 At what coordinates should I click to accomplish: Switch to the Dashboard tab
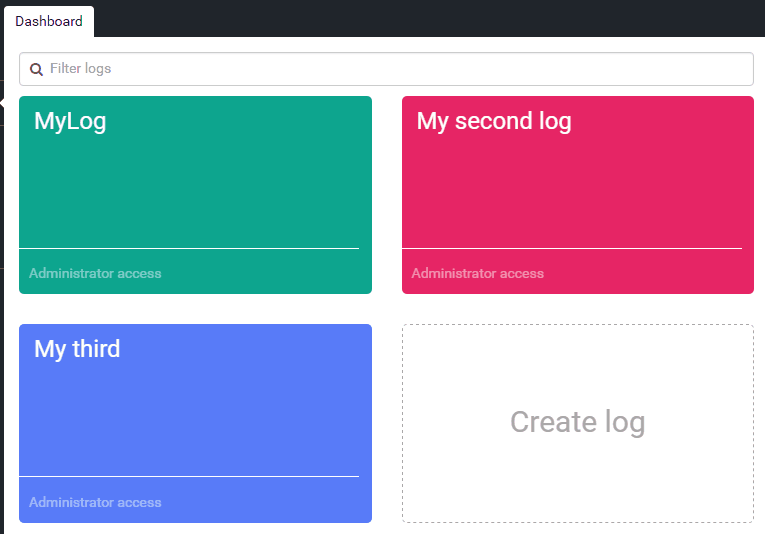[49, 21]
